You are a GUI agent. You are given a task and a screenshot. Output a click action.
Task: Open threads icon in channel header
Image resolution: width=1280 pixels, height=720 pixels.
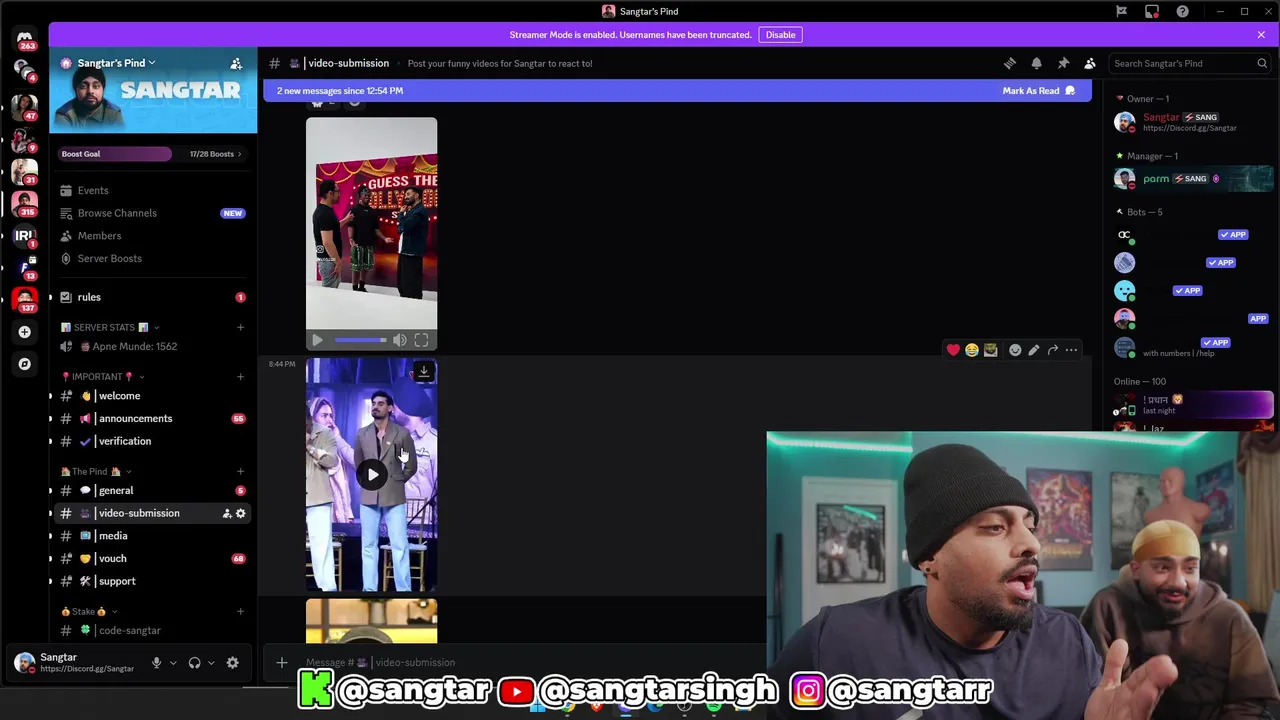[1010, 63]
